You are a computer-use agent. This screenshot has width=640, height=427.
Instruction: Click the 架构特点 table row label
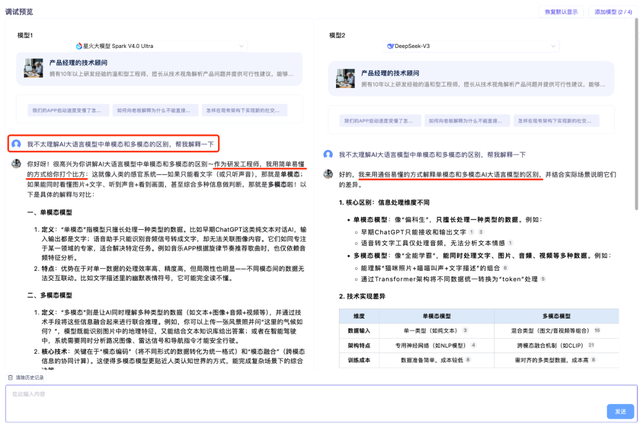[359, 345]
